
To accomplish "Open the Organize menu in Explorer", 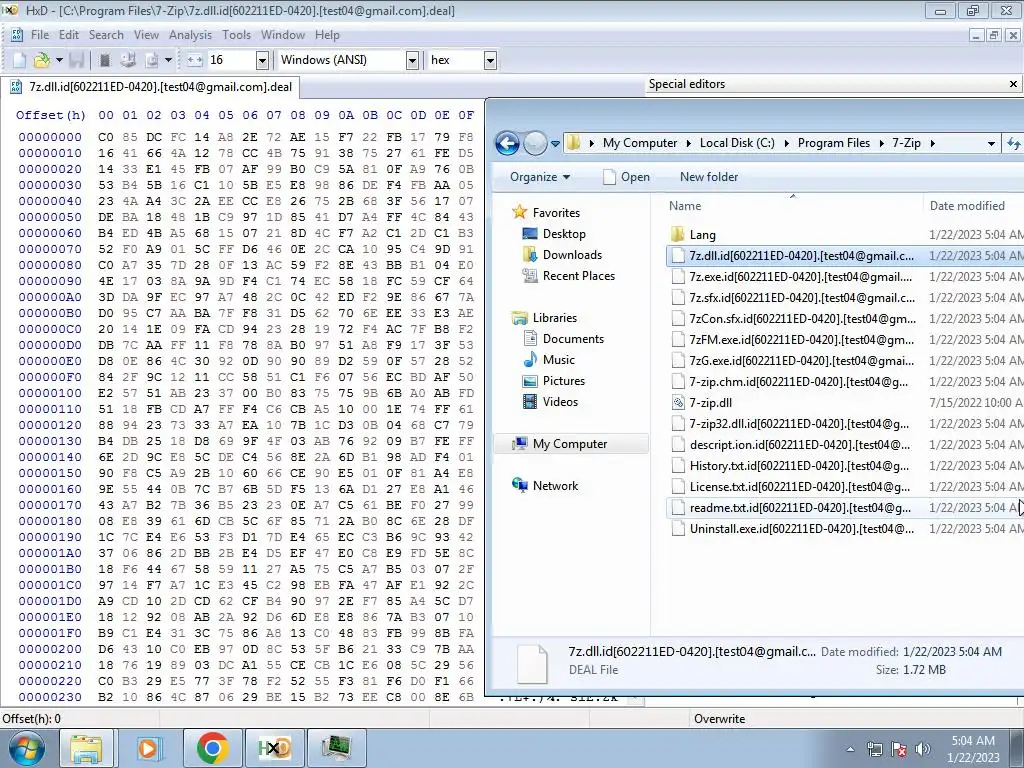I will pyautogui.click(x=539, y=177).
